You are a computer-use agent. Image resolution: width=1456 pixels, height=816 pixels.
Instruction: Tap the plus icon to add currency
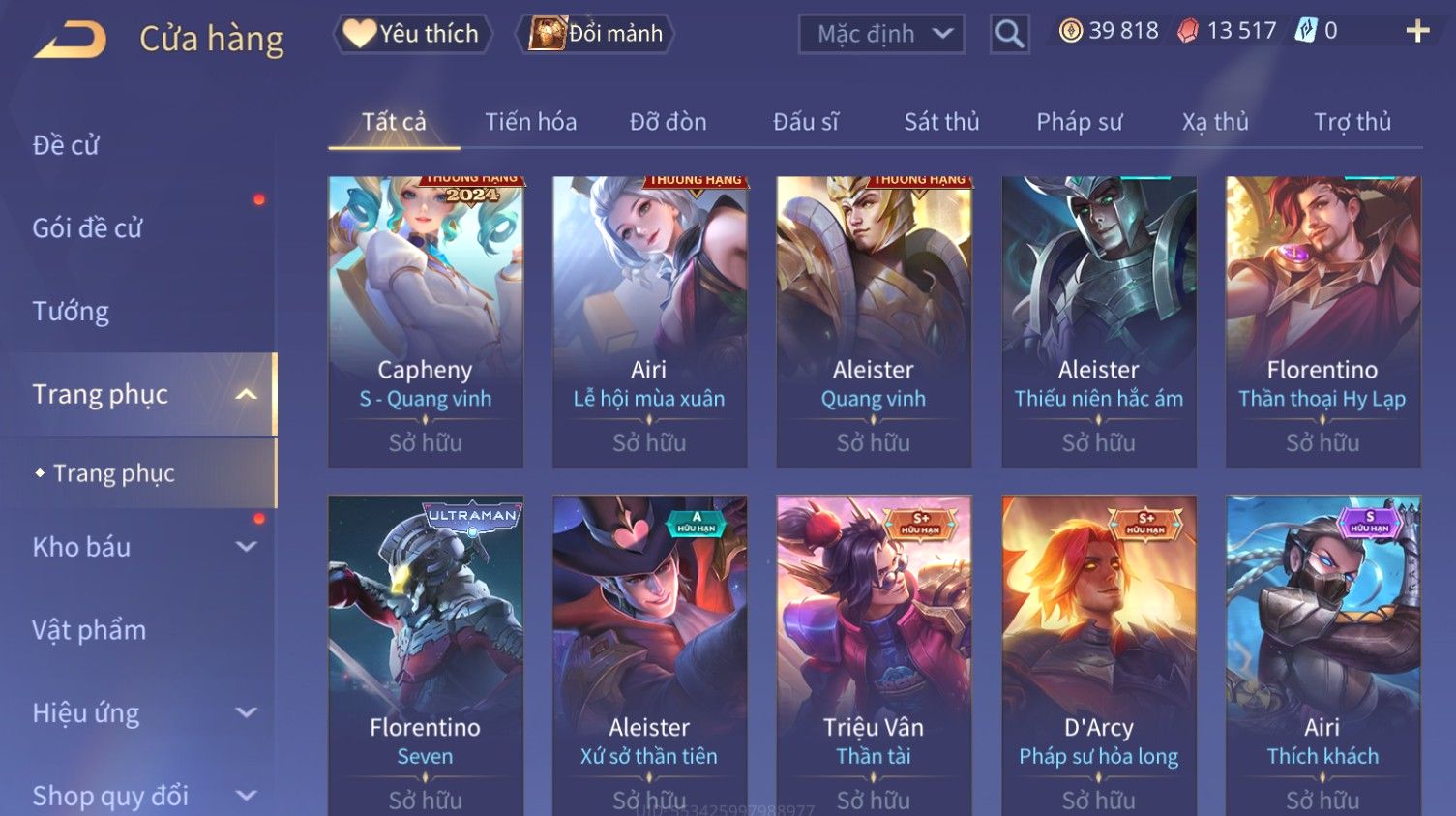(1417, 32)
